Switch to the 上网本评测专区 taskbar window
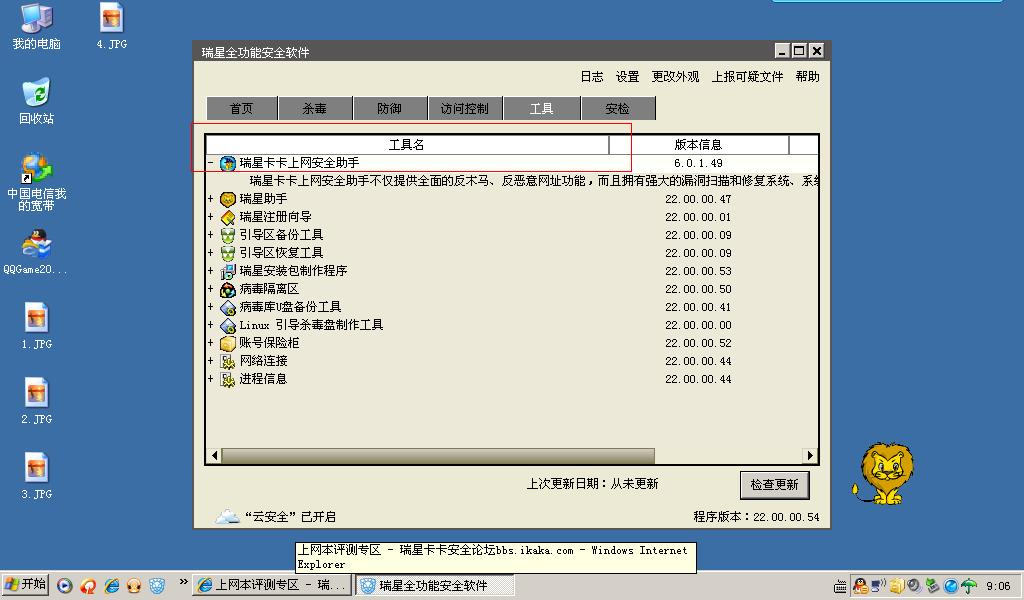The height and width of the screenshot is (600, 1024). coord(272,586)
